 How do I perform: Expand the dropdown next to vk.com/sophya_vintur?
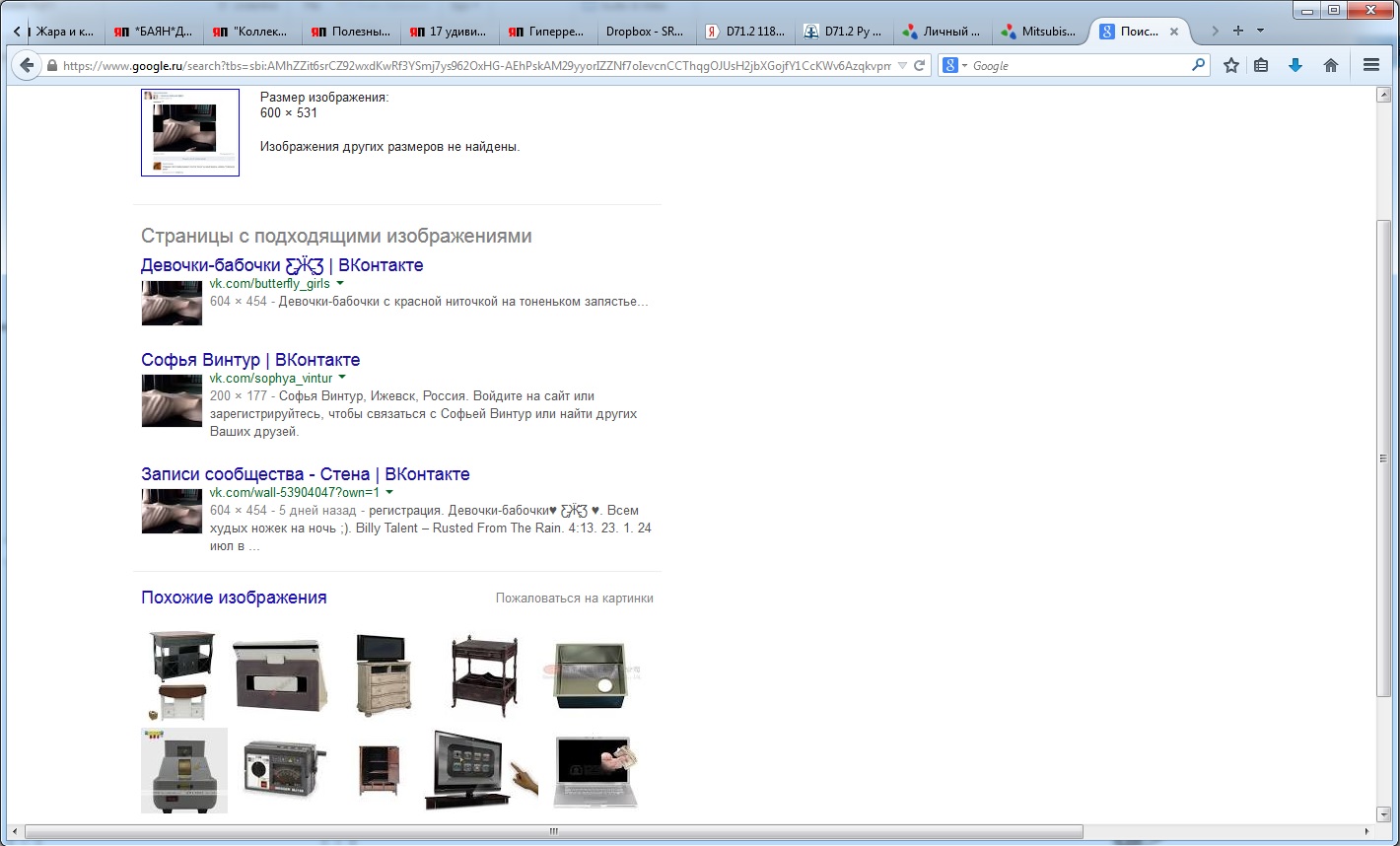coord(342,378)
